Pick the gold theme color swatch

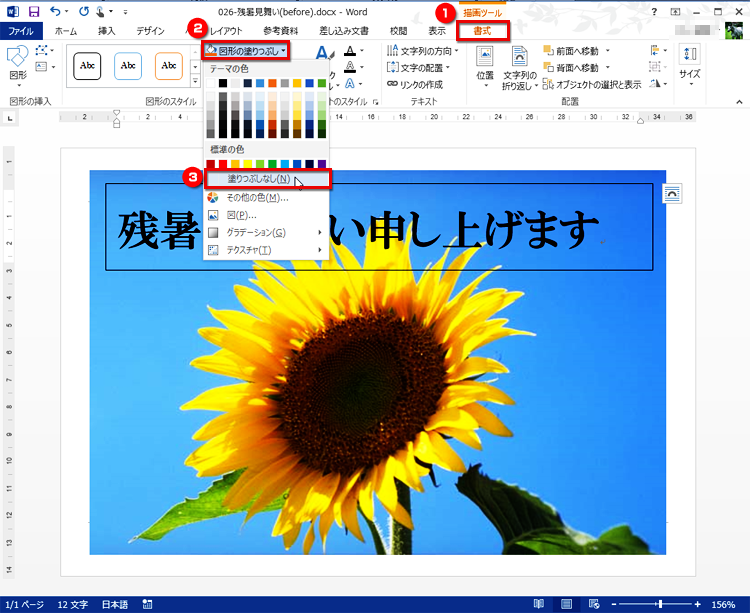[297, 83]
